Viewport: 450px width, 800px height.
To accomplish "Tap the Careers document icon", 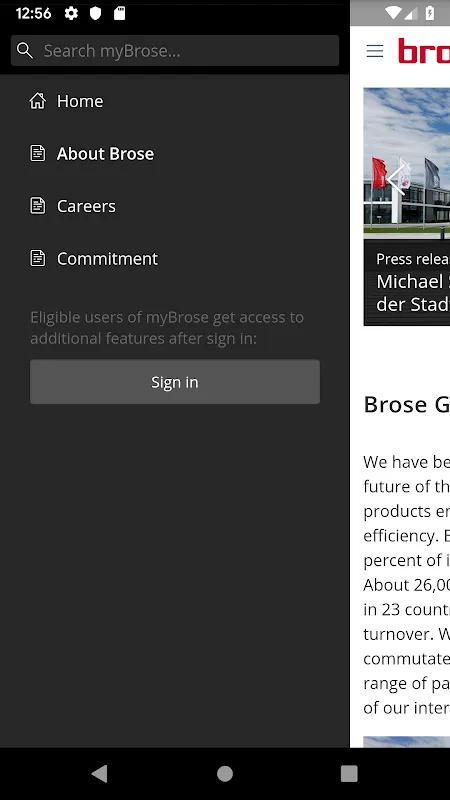I will tap(38, 206).
